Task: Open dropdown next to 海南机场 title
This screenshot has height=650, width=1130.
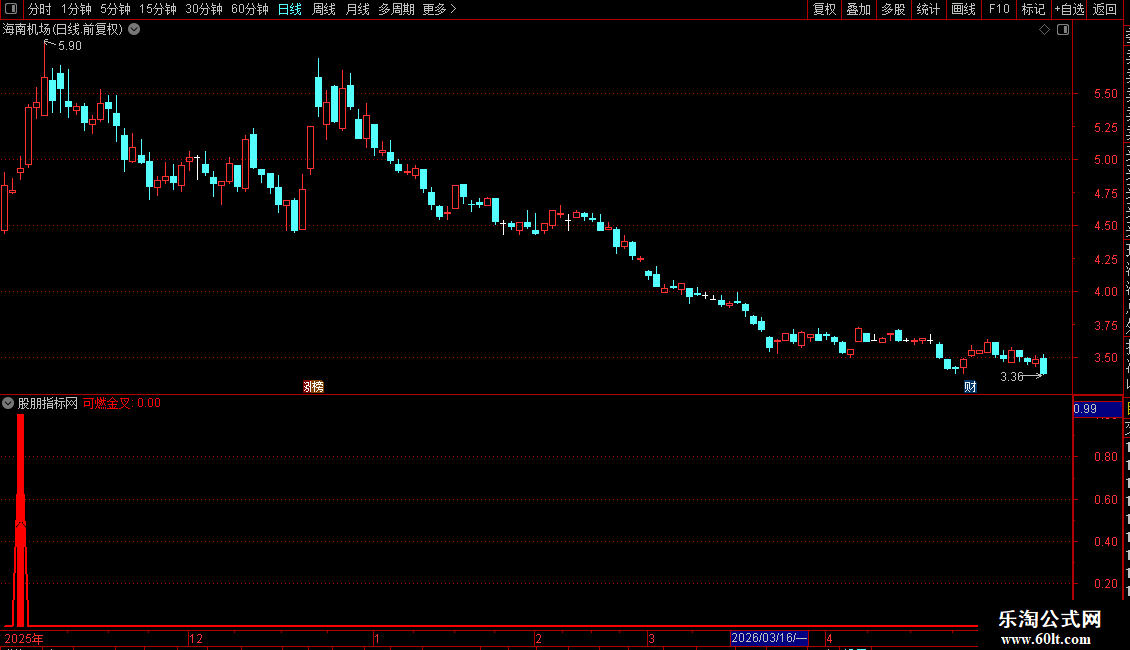Action: click(x=134, y=30)
